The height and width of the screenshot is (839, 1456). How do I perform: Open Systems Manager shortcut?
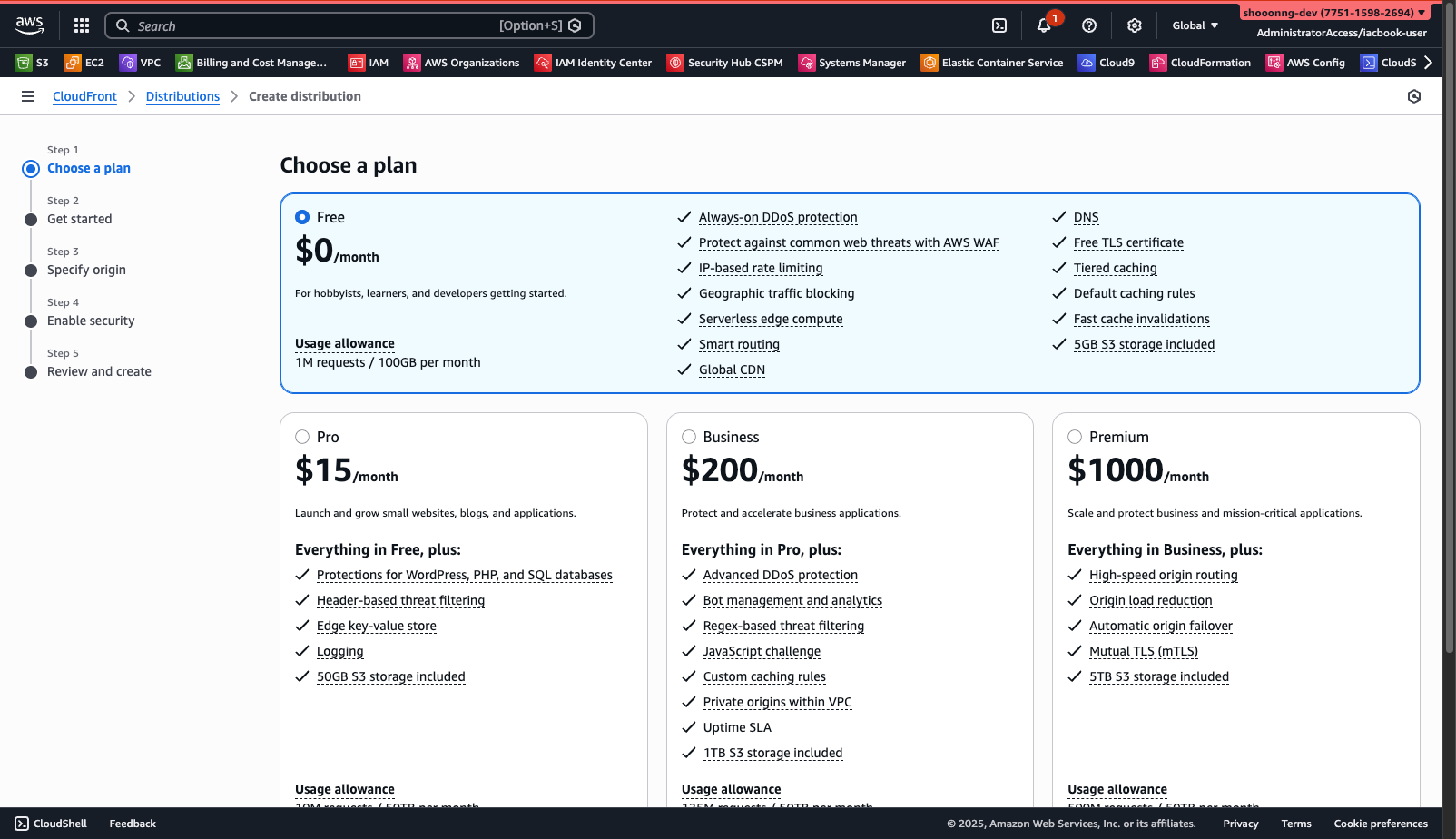[852, 63]
